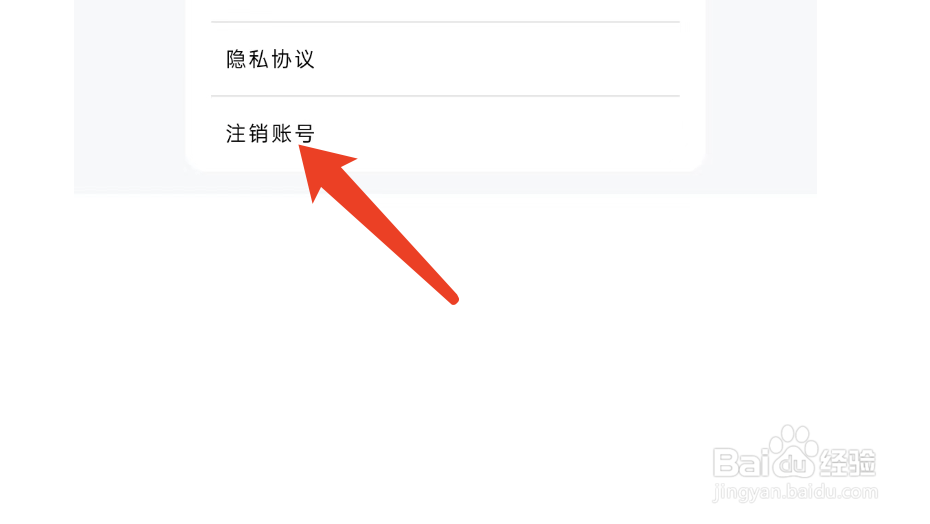The width and height of the screenshot is (930, 524).
Task: Click the rounded bottom-right corner of the card
Action: (x=695, y=161)
